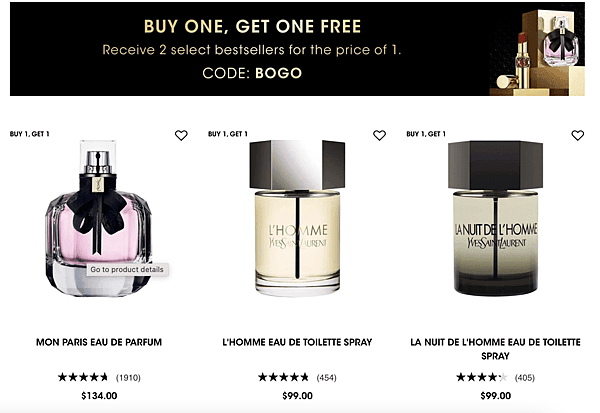Viewport: 600px width, 413px height.
Task: Click the La Nuit de L'Homme star rating
Action: 482,377
